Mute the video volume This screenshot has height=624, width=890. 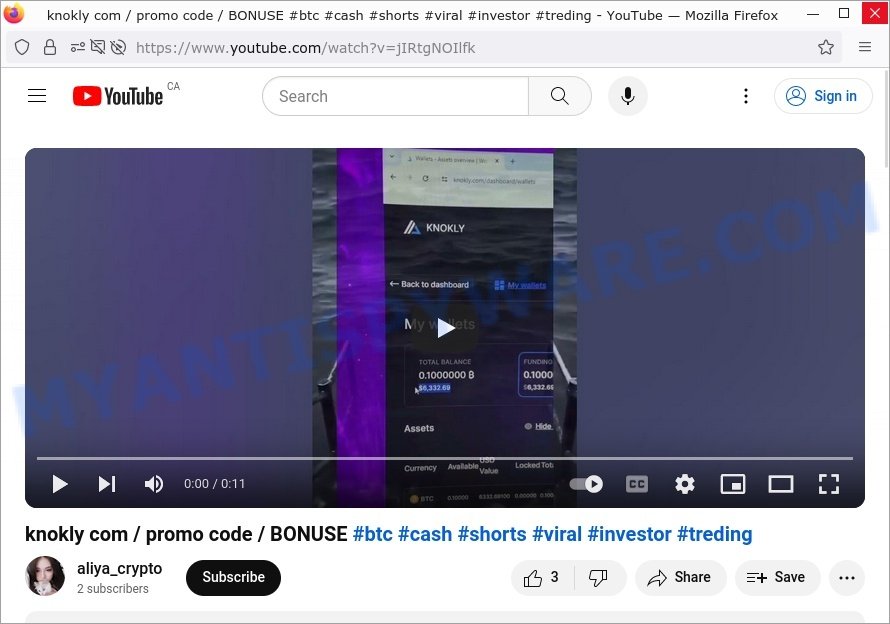point(154,484)
